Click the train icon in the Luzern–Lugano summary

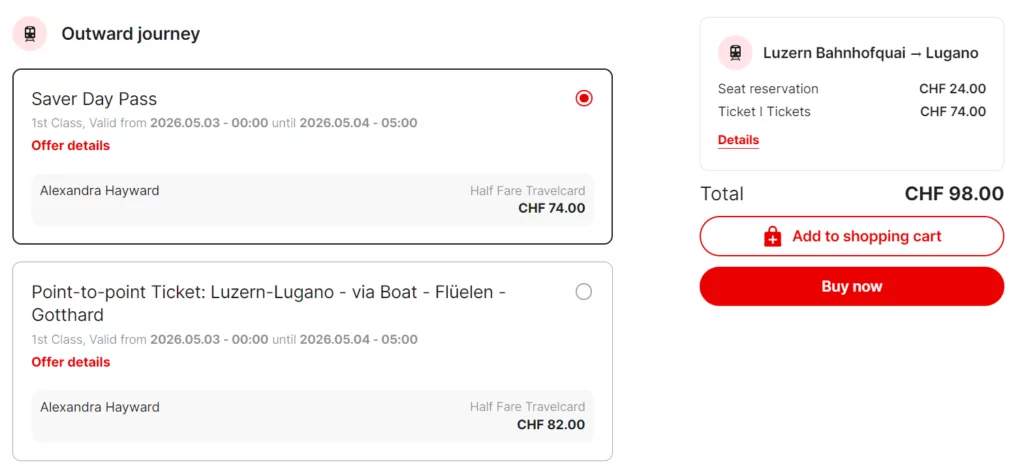coord(735,53)
